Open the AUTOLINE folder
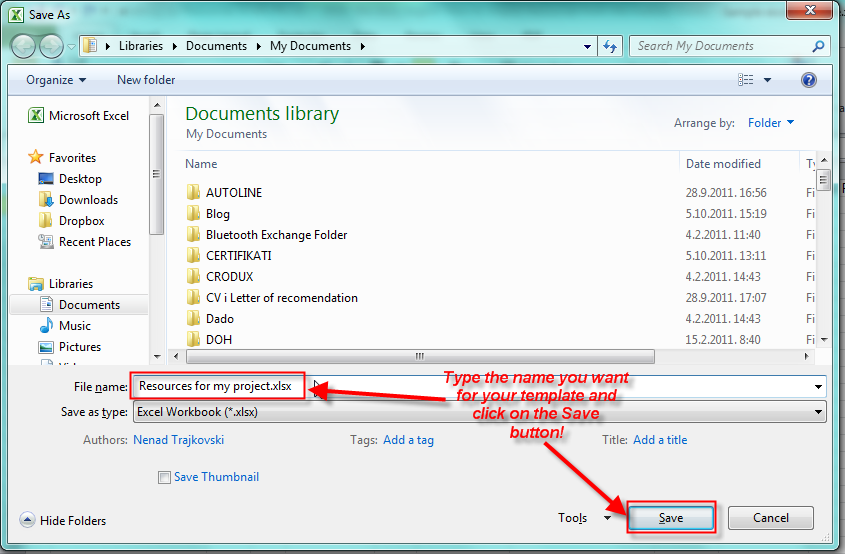Image resolution: width=845 pixels, height=554 pixels. 233,193
